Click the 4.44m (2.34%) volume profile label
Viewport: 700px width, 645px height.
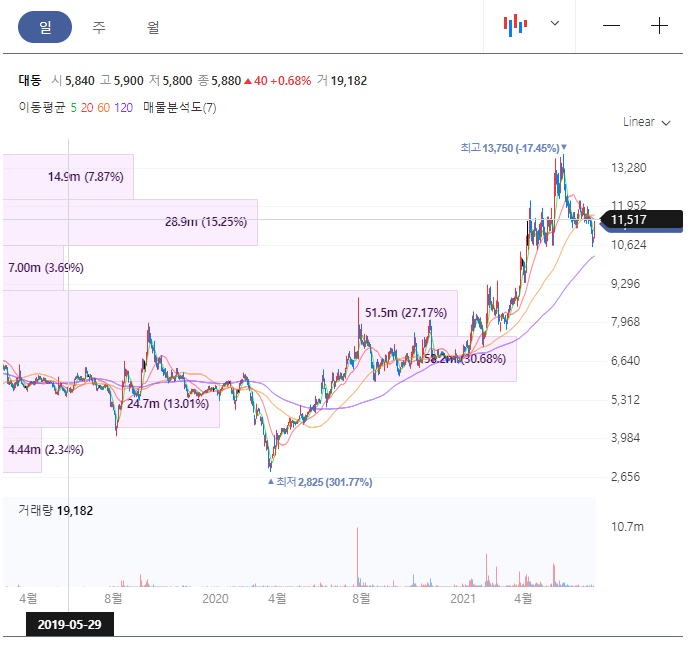click(46, 449)
